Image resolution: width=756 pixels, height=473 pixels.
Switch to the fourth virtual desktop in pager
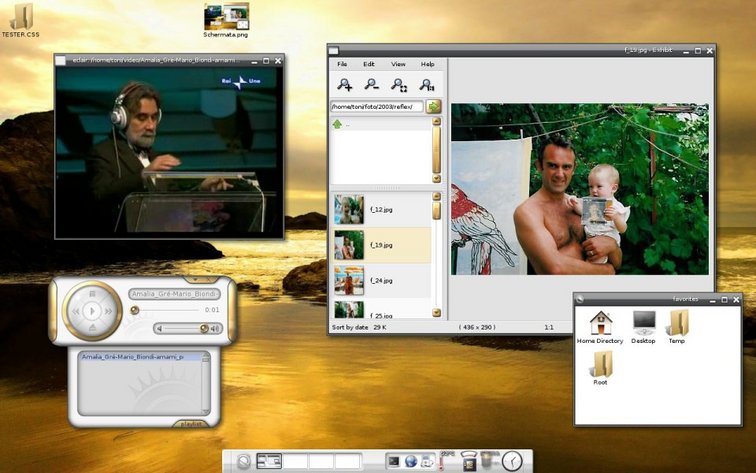(348, 461)
